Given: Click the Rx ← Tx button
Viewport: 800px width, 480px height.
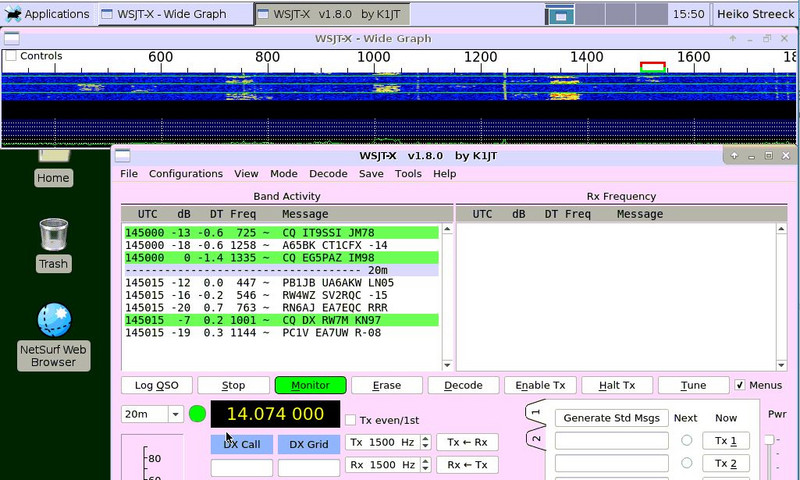Looking at the screenshot, I should pyautogui.click(x=467, y=465).
